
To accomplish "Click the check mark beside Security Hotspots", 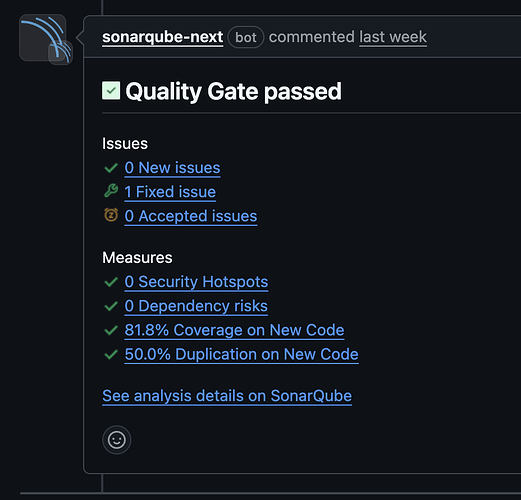I will [x=111, y=282].
